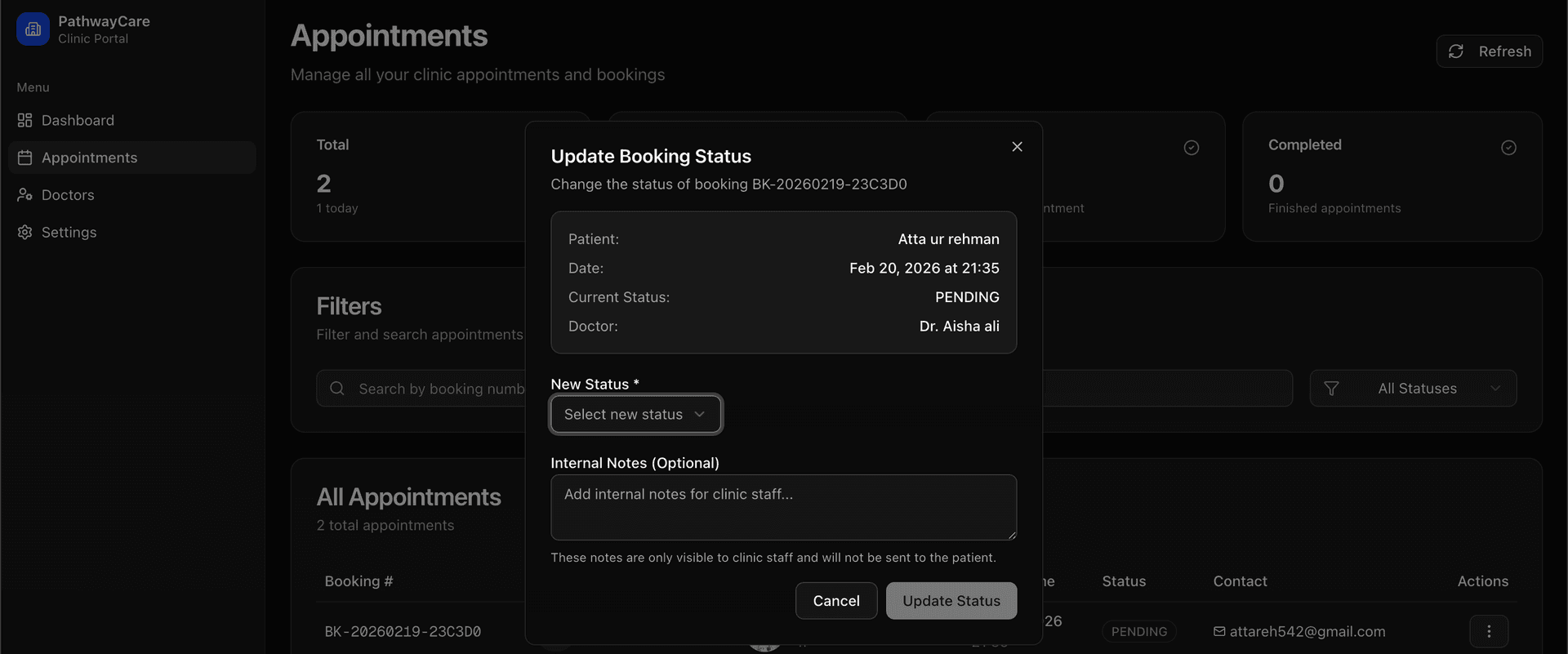Click the Settings gear icon
The height and width of the screenshot is (654, 1568).
coord(24,233)
